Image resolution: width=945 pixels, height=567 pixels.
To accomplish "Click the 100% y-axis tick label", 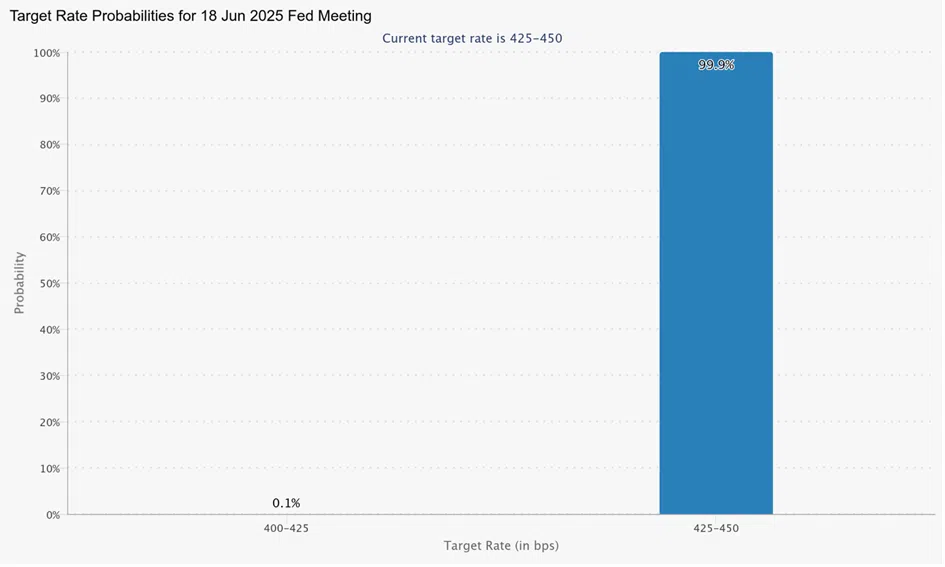I will 46,53.
